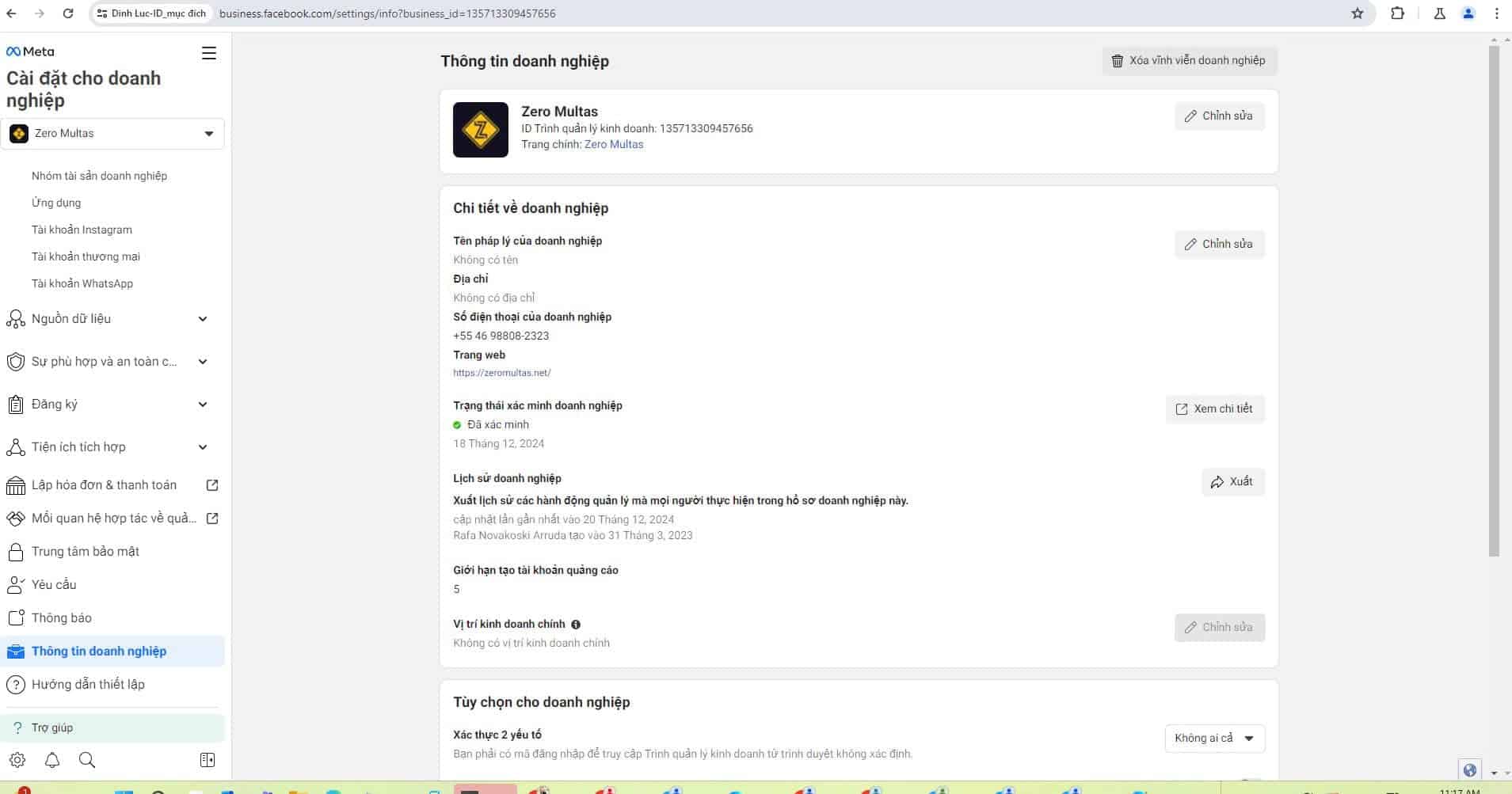Click the Tiện ích tích hợp icon
Image resolution: width=1512 pixels, height=794 pixels.
(16, 447)
